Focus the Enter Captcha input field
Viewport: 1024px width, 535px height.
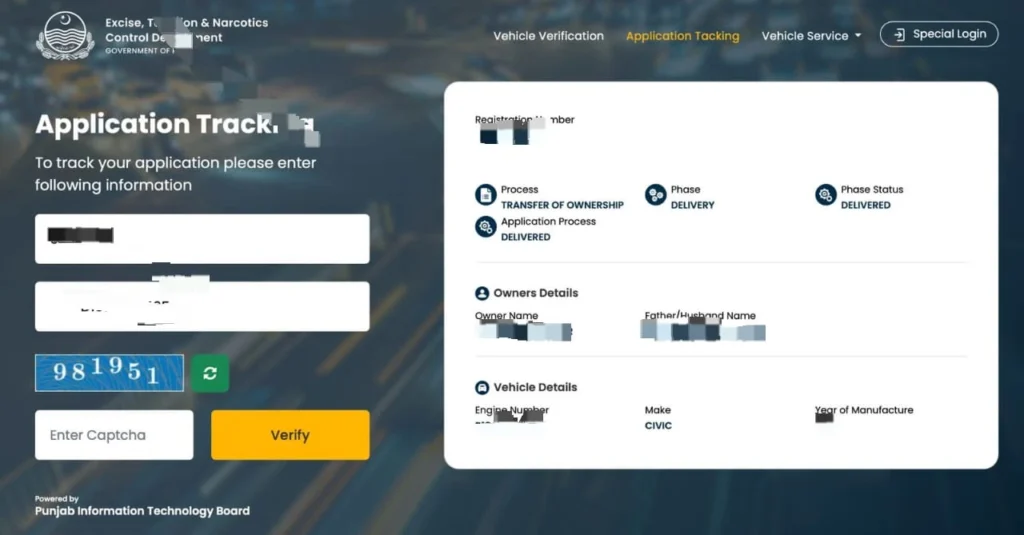pos(114,435)
